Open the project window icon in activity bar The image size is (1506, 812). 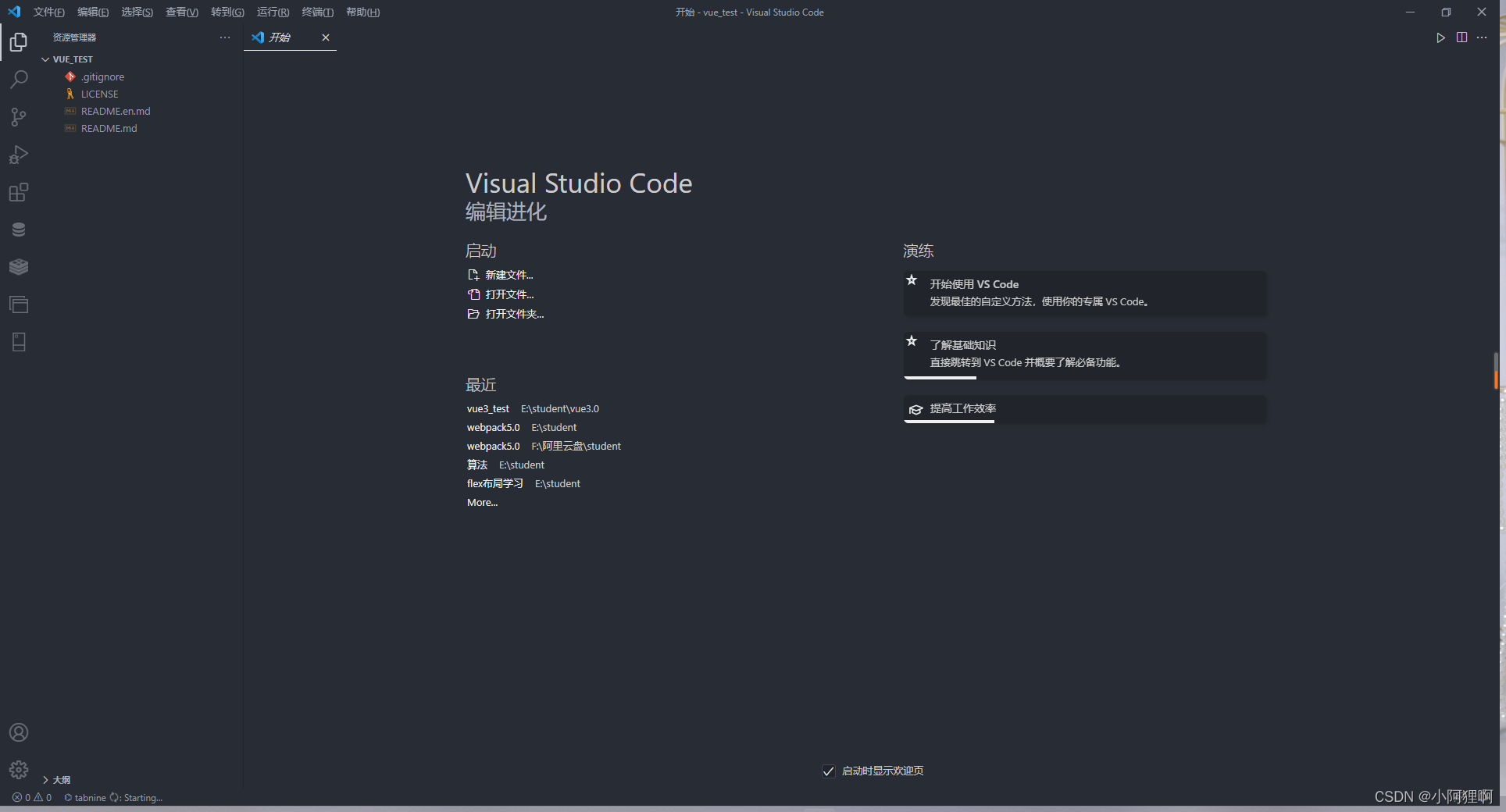(19, 304)
